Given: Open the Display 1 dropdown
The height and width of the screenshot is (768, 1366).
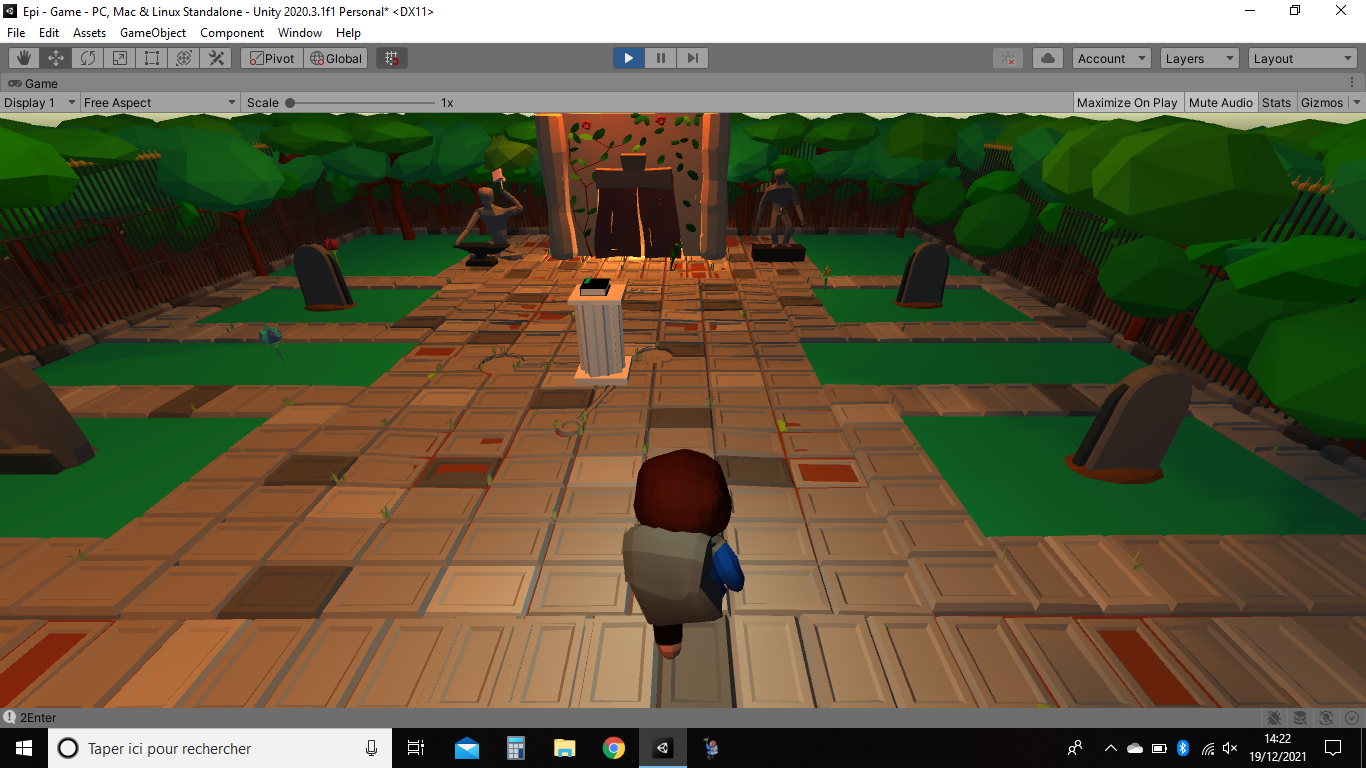Looking at the screenshot, I should (40, 102).
